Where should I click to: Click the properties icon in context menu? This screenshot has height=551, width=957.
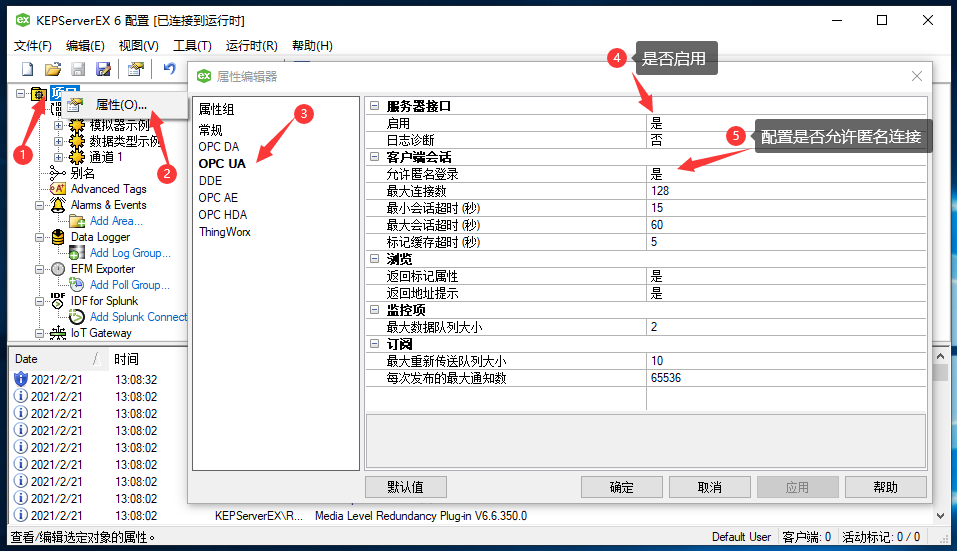click(x=75, y=105)
